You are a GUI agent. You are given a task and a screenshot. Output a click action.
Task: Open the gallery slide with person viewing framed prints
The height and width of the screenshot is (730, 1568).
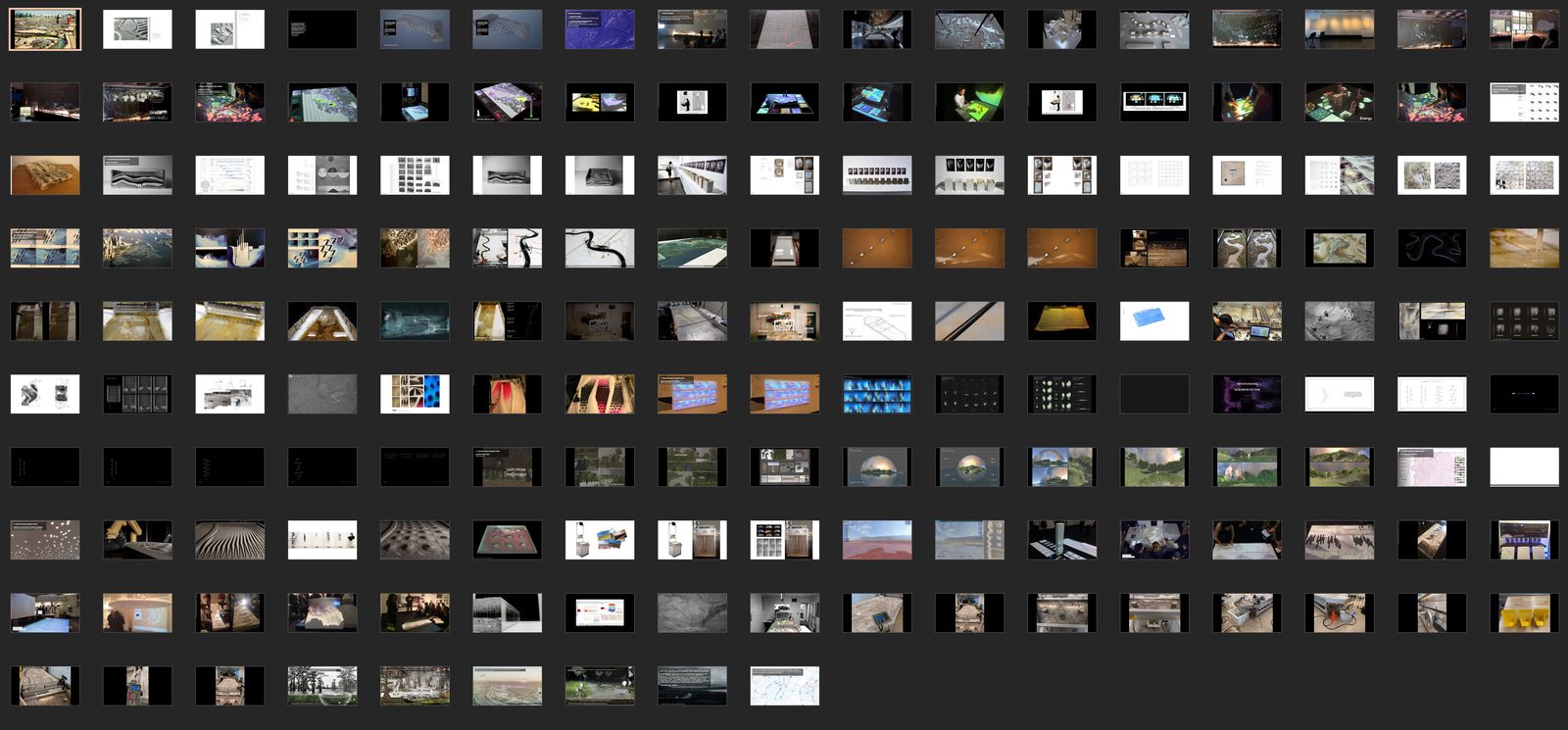point(692,175)
